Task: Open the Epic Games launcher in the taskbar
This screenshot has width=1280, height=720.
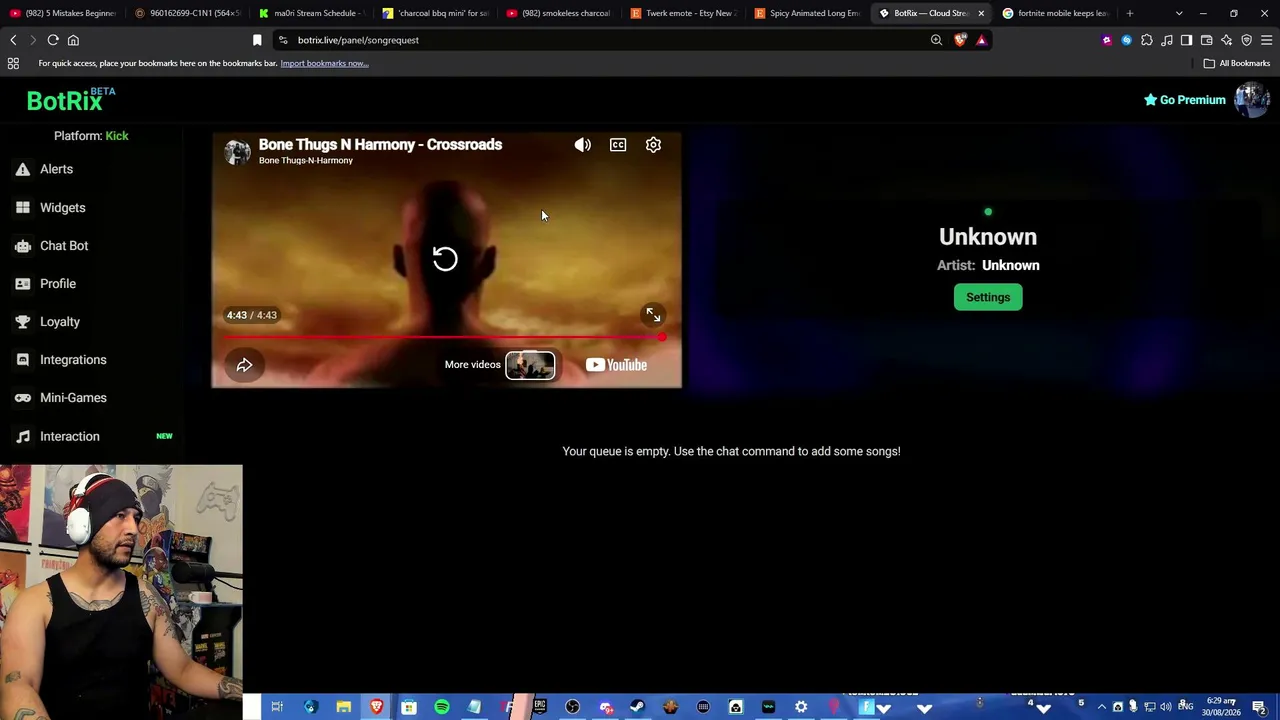Action: pyautogui.click(x=540, y=707)
